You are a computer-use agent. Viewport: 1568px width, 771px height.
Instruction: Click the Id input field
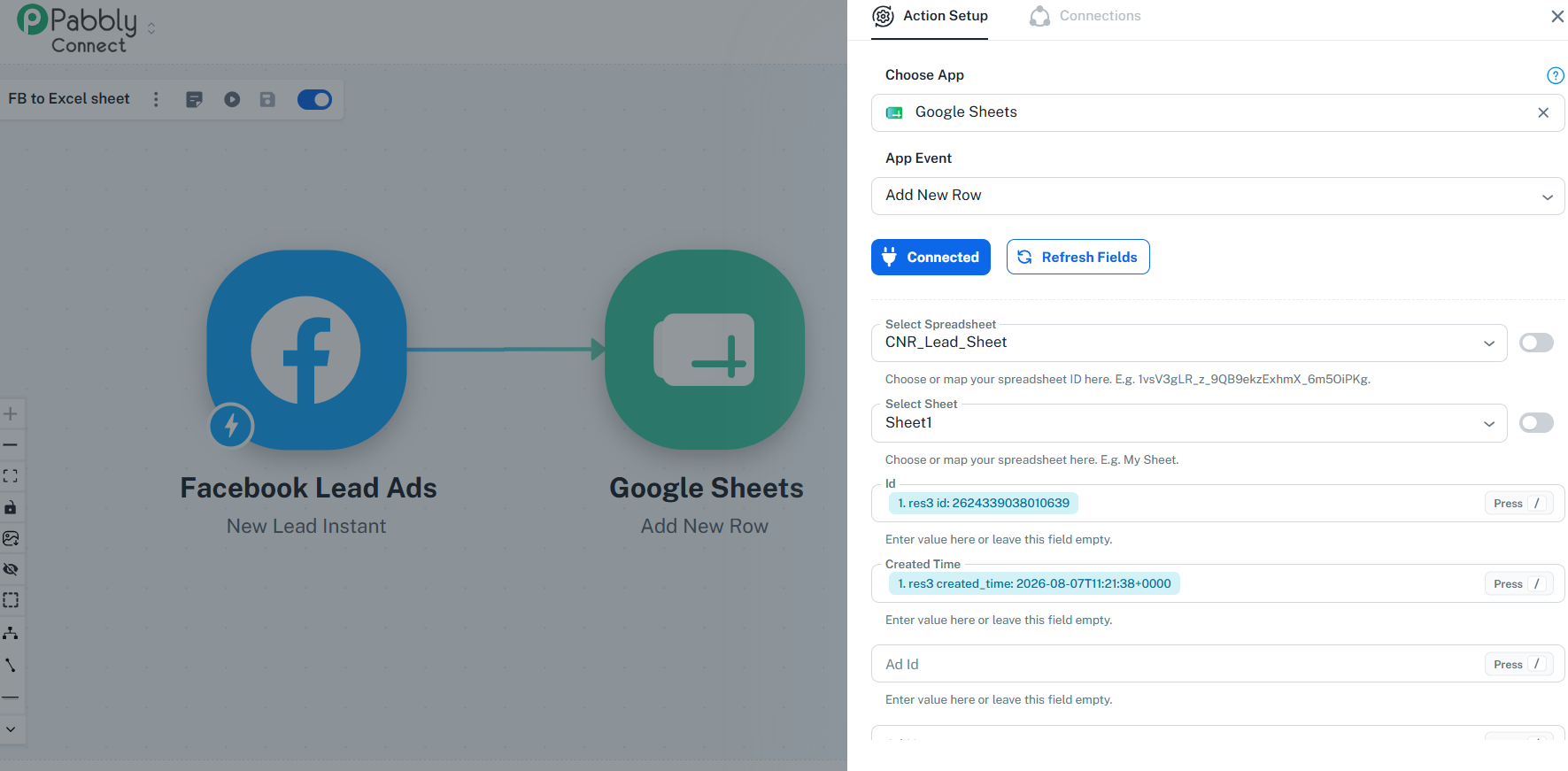(x=1217, y=503)
